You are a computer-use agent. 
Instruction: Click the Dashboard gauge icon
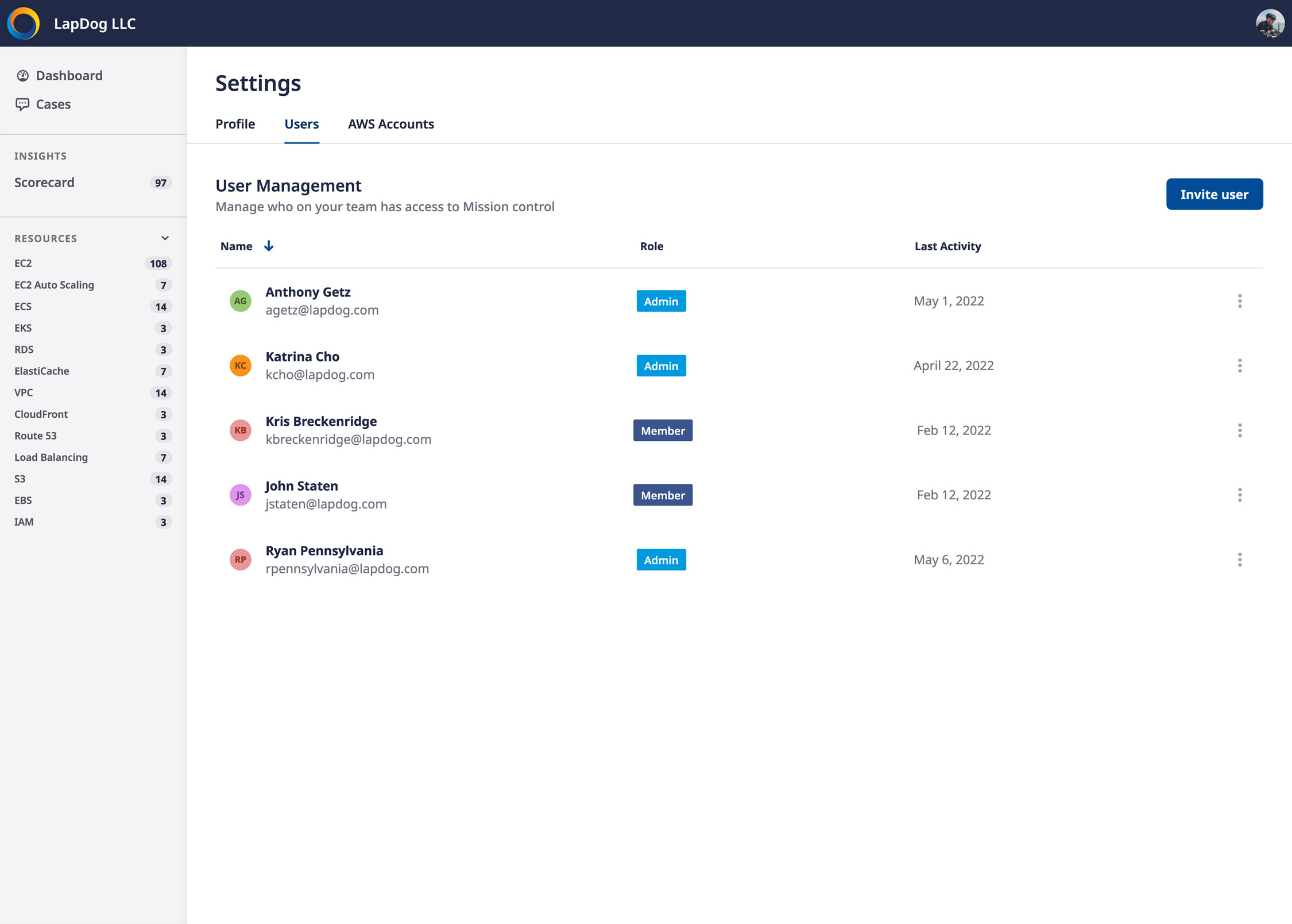point(23,76)
